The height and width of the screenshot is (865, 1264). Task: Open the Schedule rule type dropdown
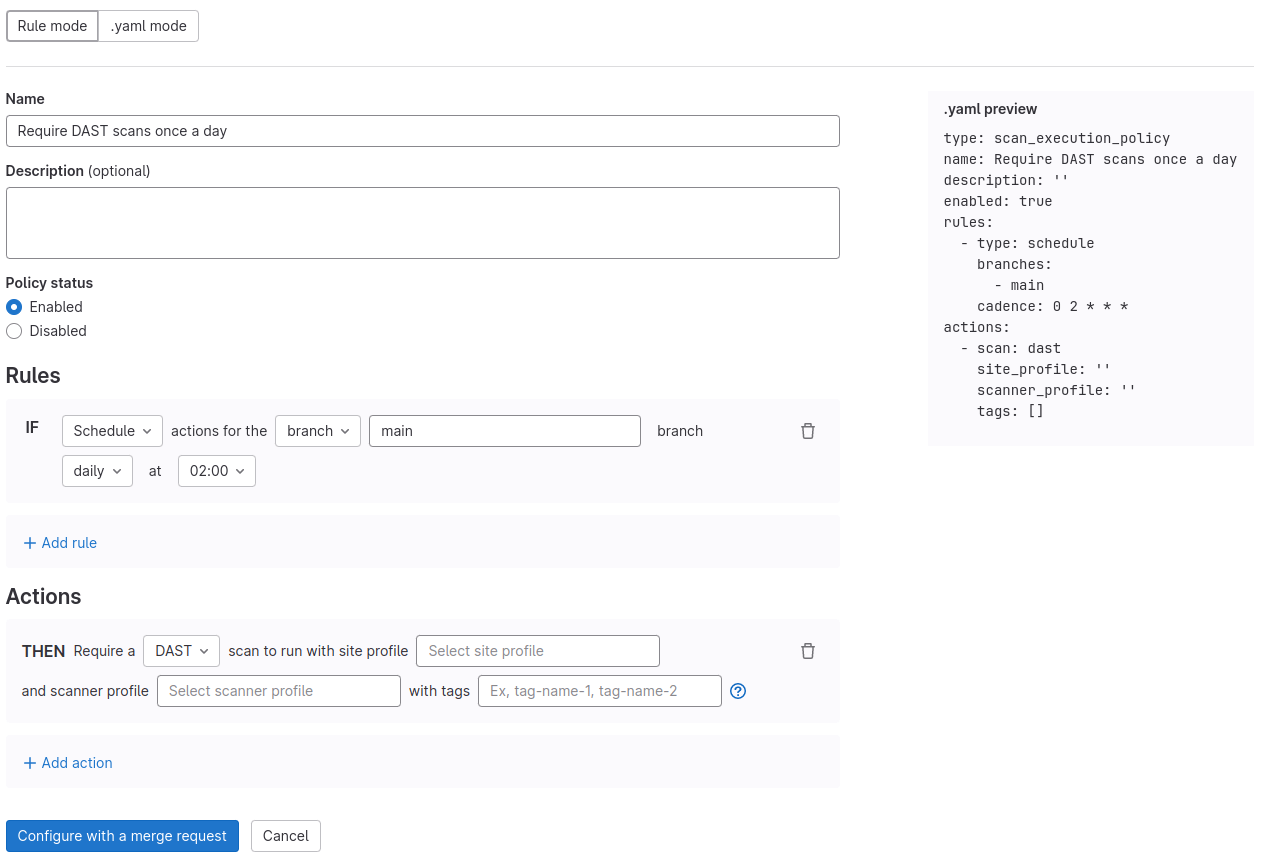pos(112,431)
